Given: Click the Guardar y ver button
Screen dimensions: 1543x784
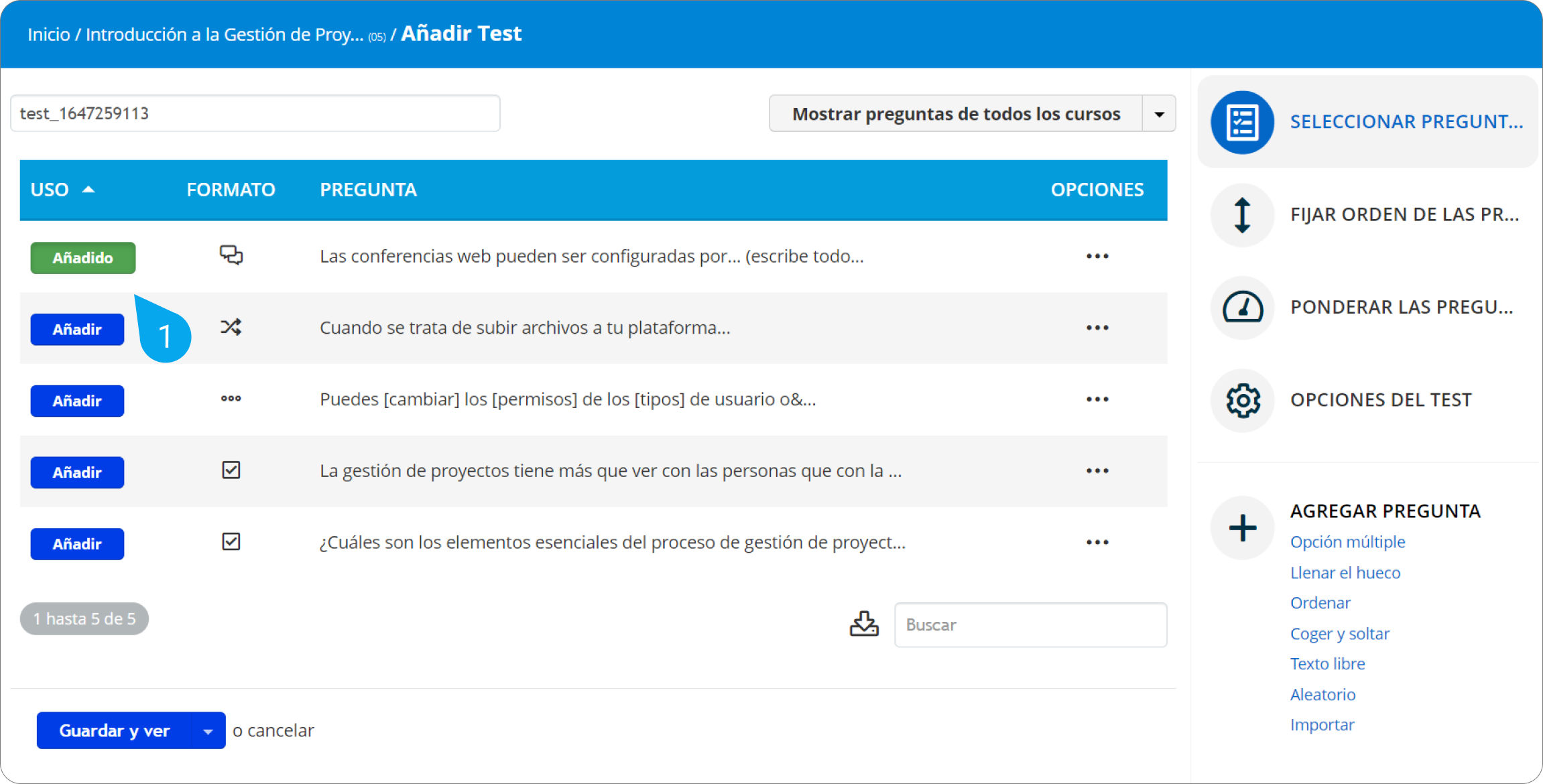Looking at the screenshot, I should 115,731.
